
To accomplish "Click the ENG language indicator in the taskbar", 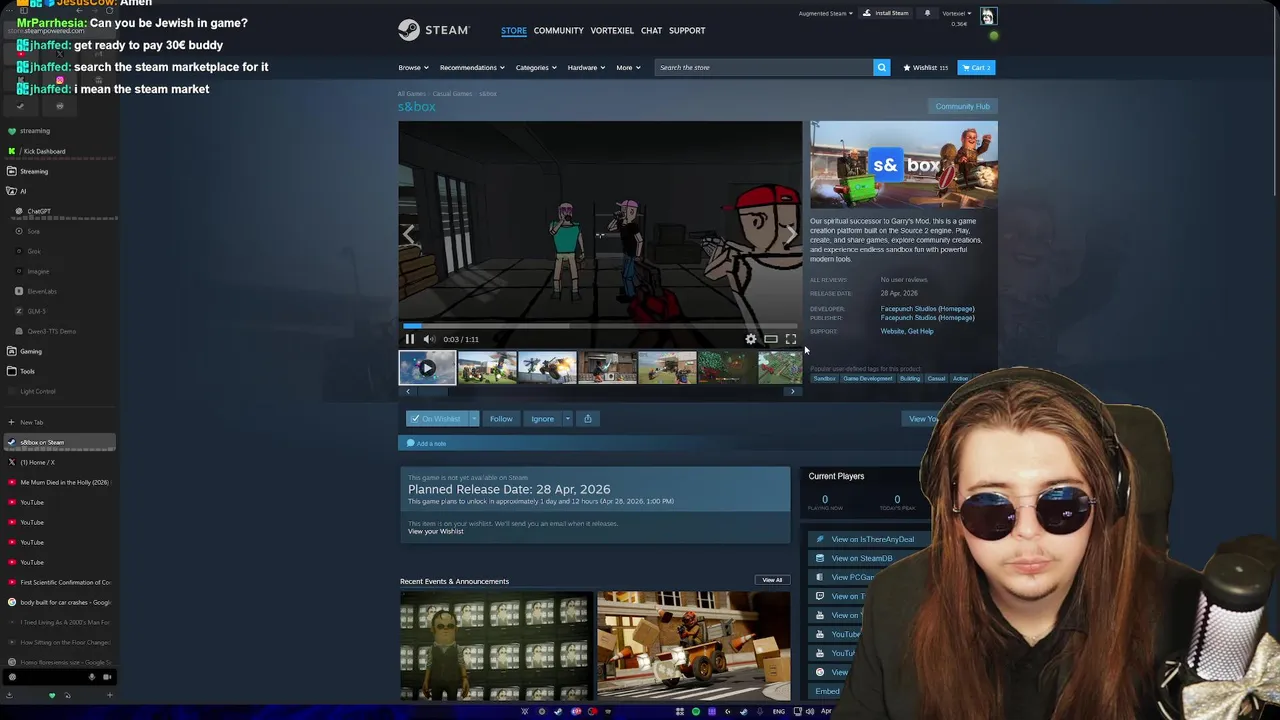I will click(779, 711).
